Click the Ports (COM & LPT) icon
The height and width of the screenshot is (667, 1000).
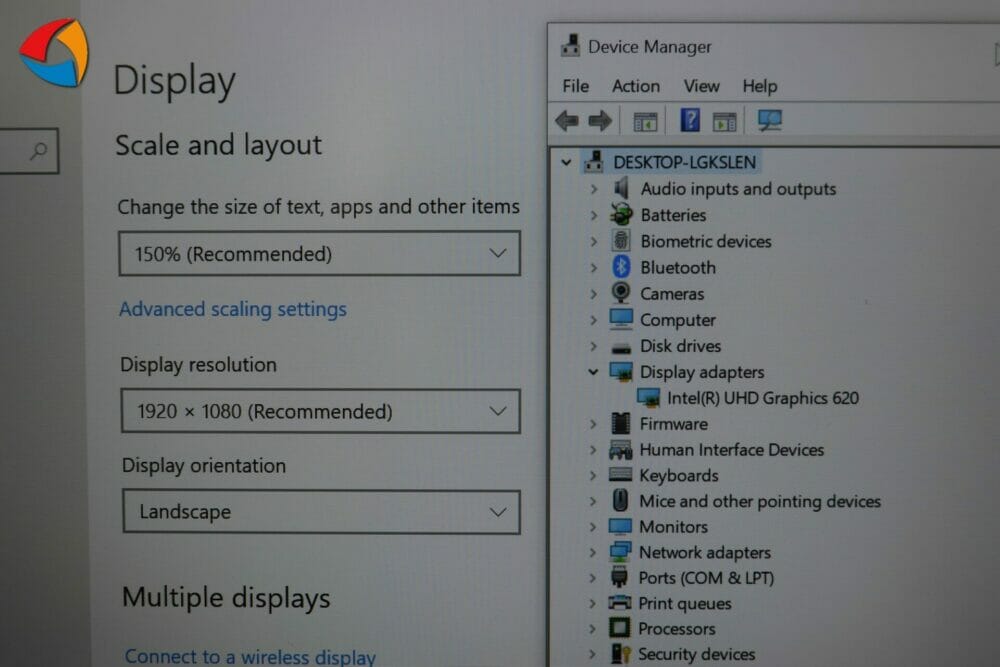(619, 577)
